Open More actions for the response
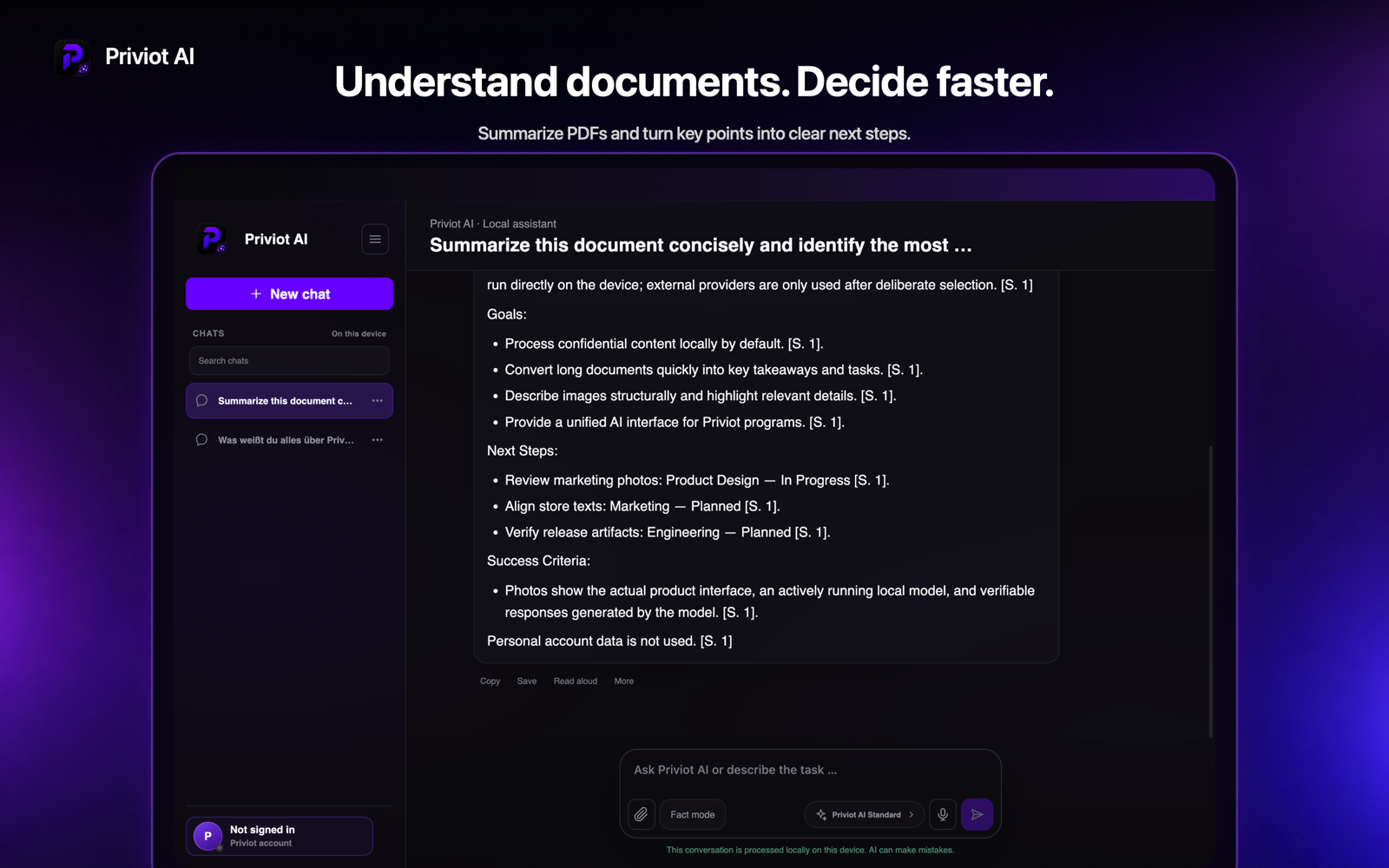This screenshot has height=868, width=1389. pyautogui.click(x=624, y=681)
